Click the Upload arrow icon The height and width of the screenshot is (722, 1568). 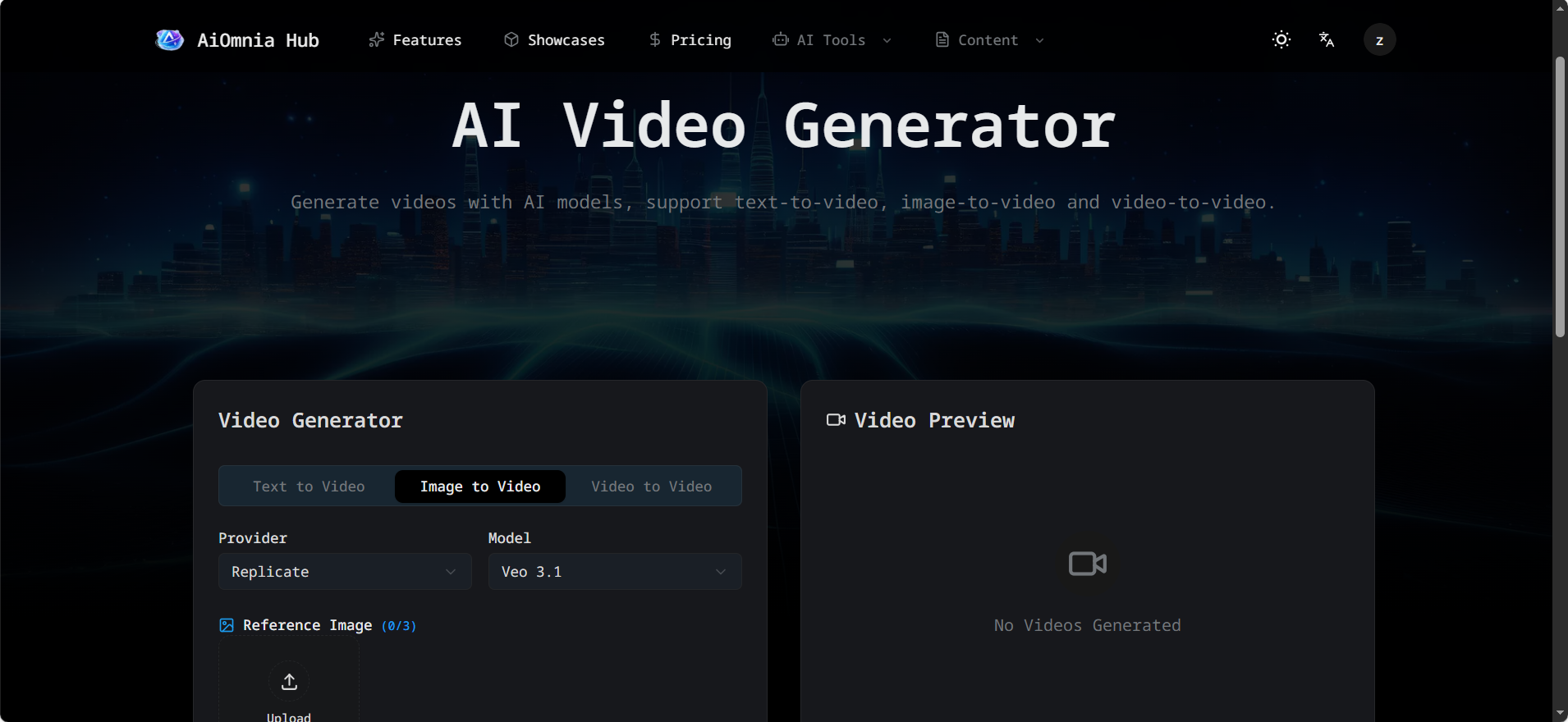(289, 681)
